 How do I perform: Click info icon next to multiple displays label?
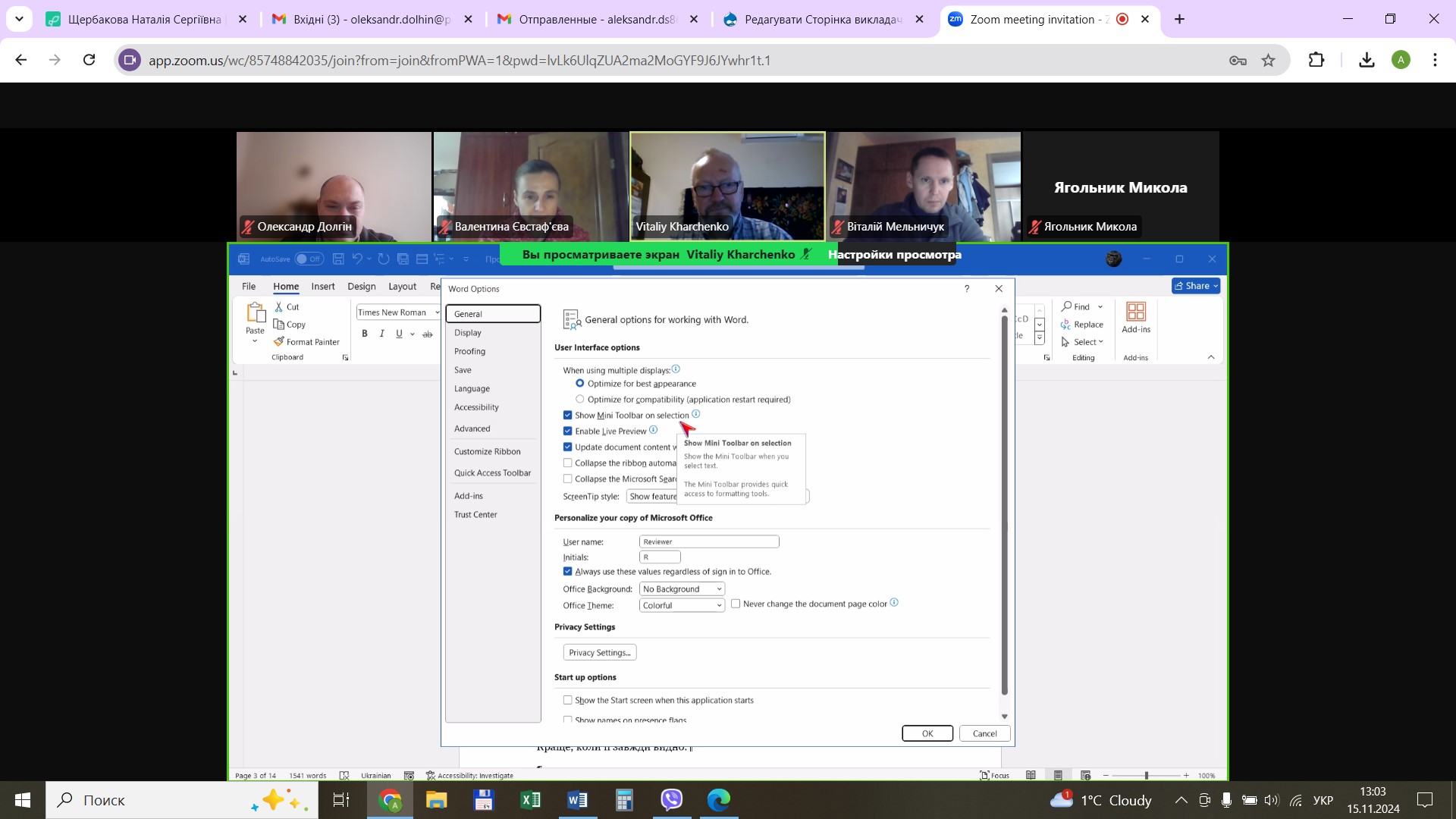pyautogui.click(x=676, y=369)
